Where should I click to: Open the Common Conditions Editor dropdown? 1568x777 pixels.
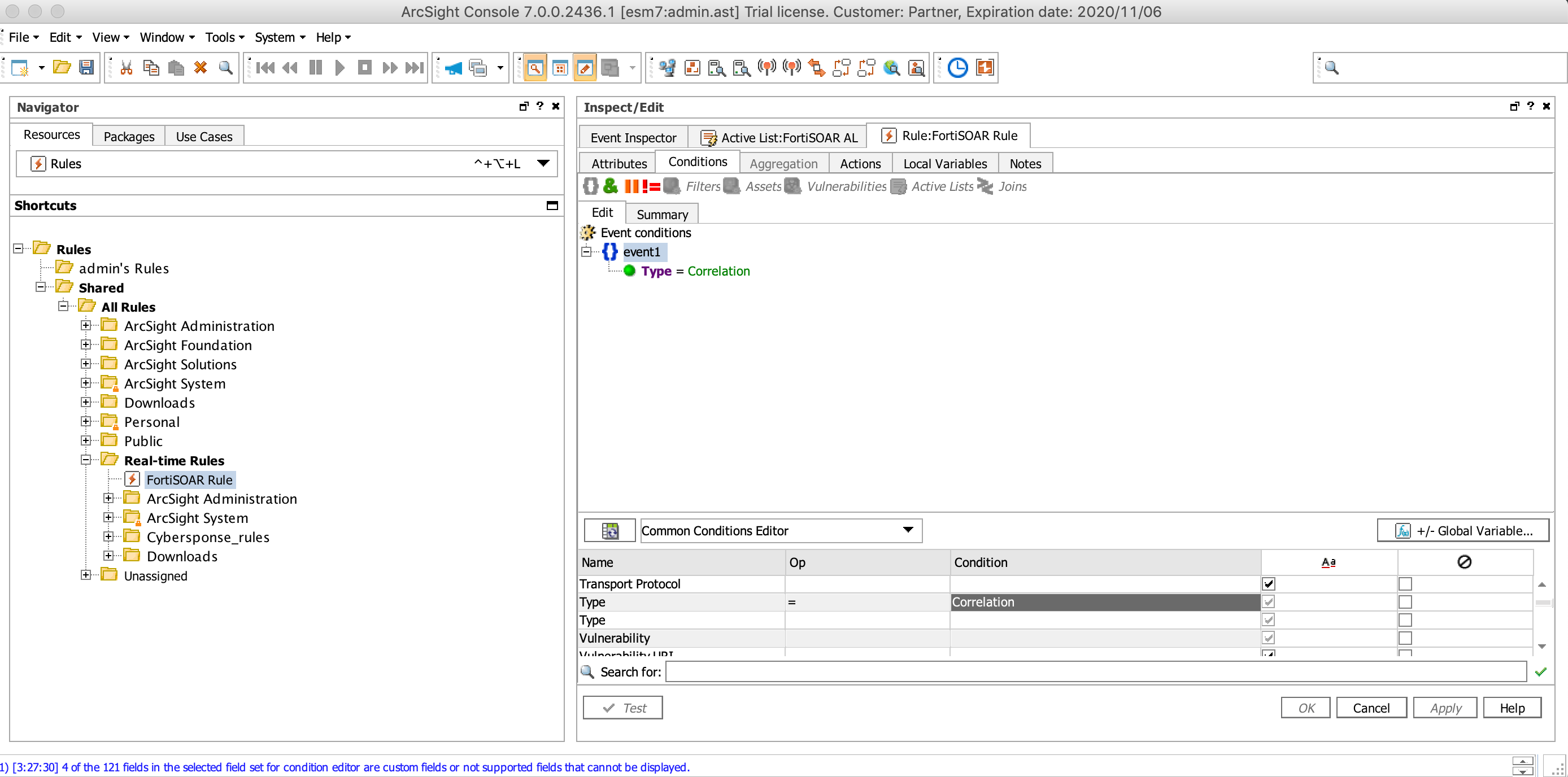(907, 530)
